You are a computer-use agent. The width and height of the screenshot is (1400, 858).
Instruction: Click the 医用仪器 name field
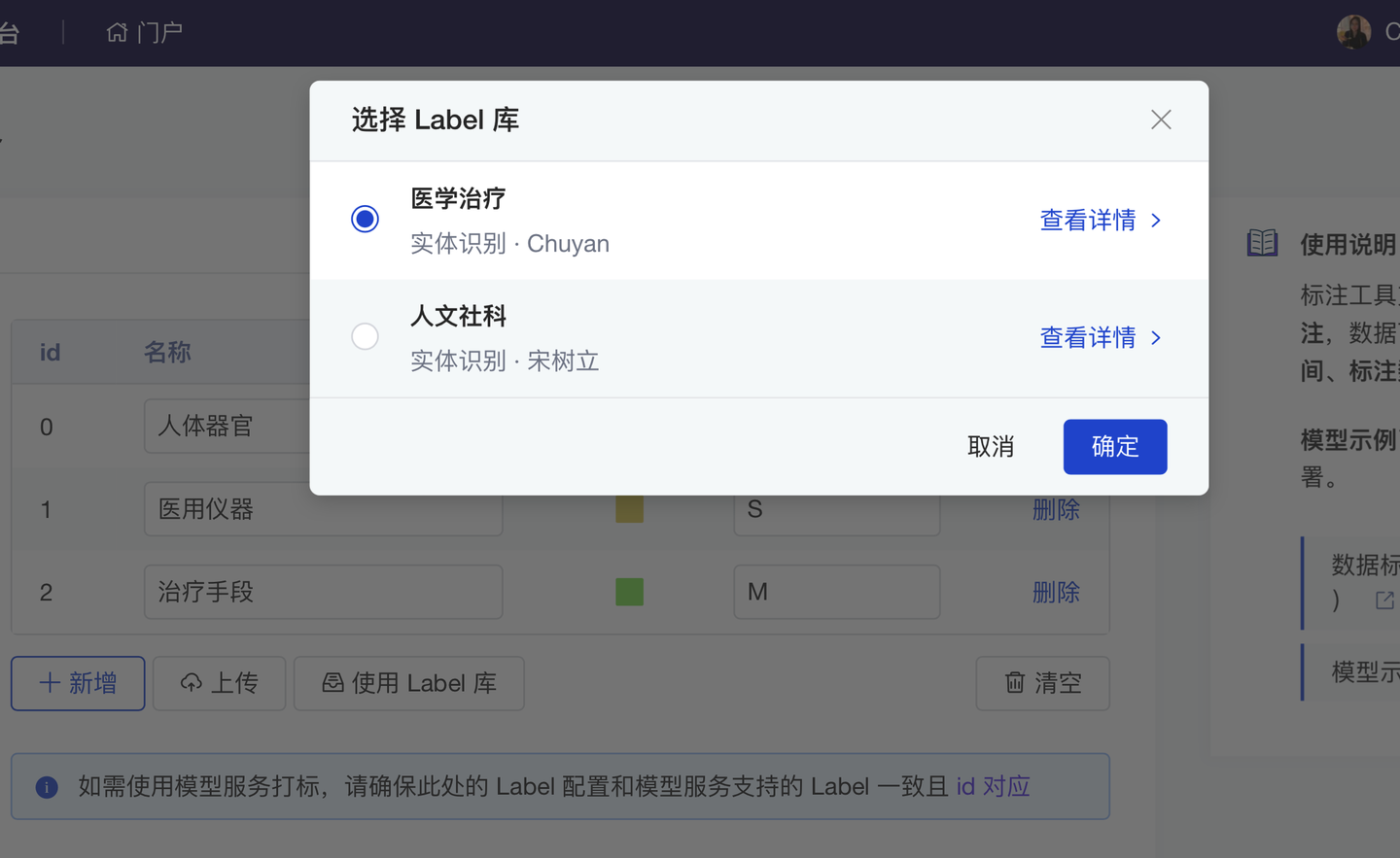pos(323,509)
